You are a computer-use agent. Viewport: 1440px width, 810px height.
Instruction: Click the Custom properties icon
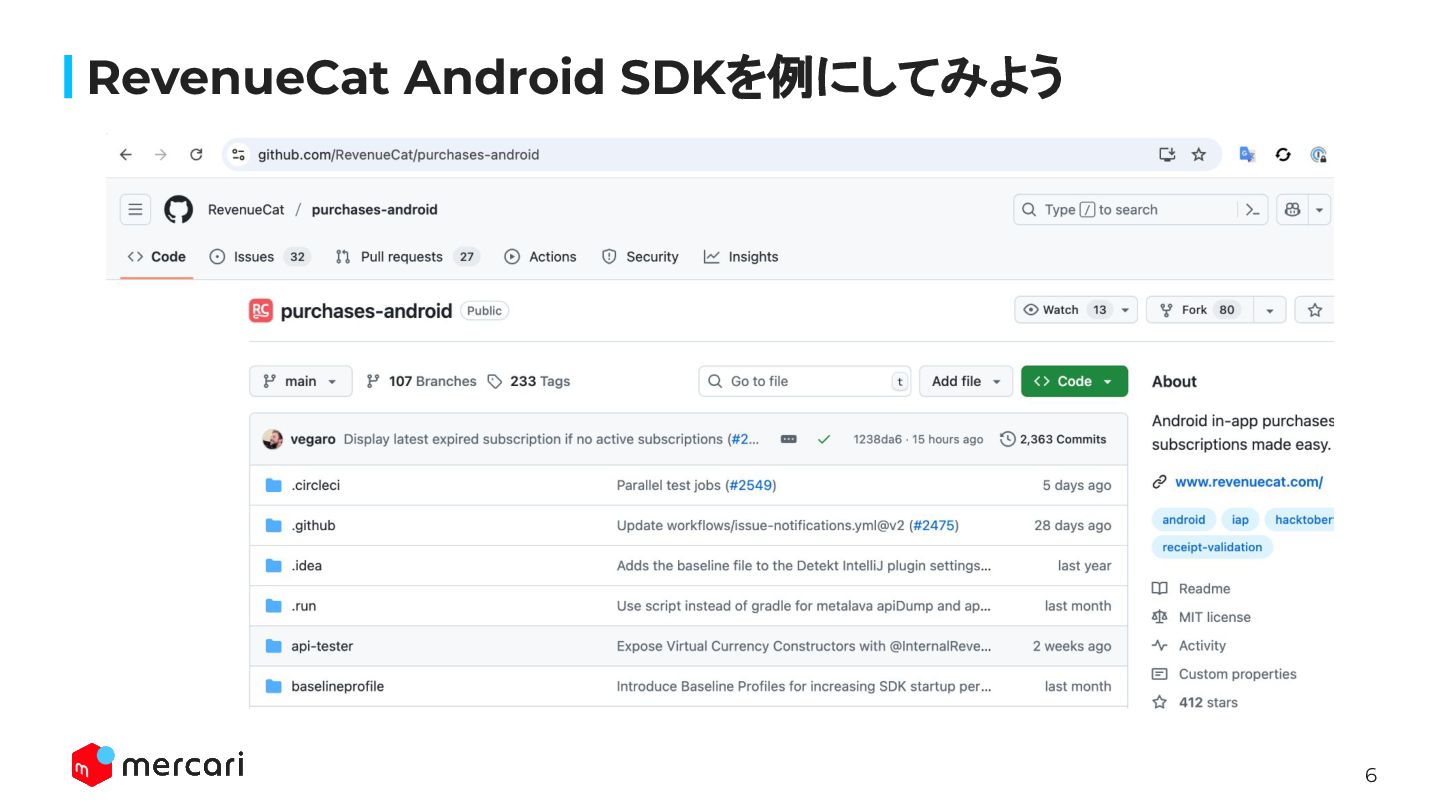coord(1160,674)
